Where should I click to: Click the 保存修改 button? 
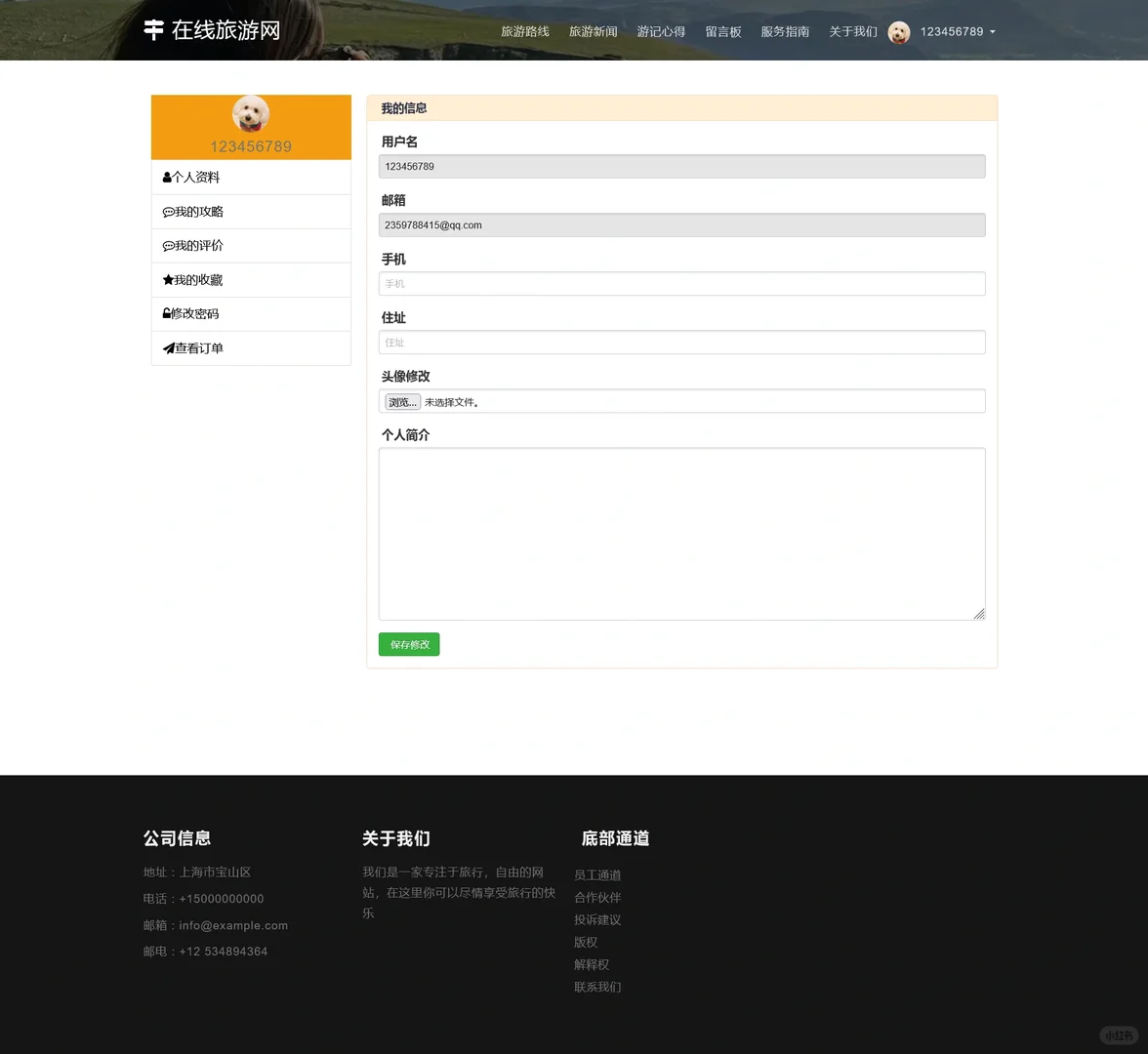click(x=408, y=644)
